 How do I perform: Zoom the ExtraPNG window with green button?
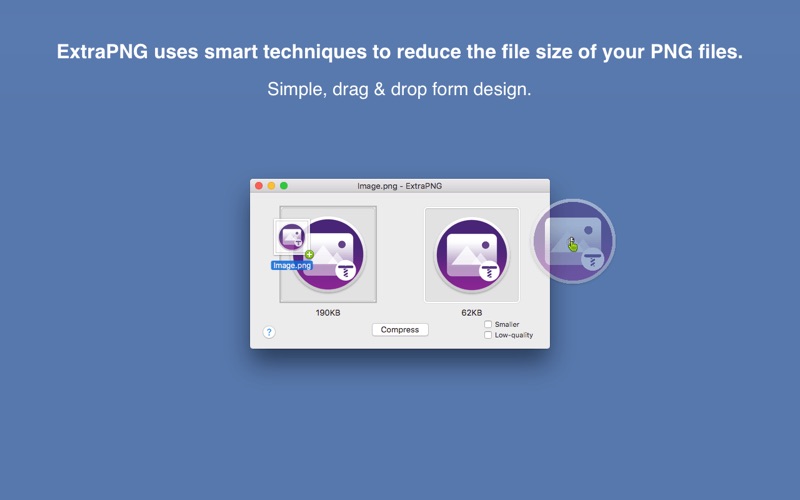[284, 186]
